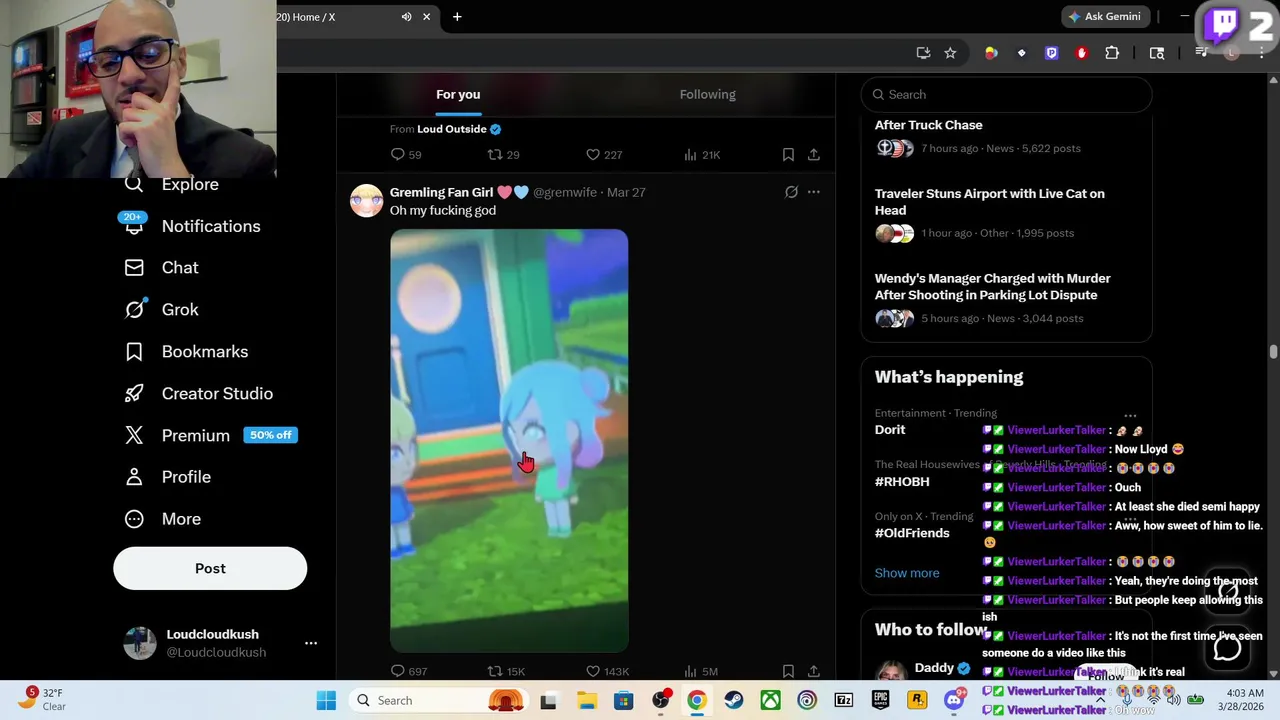Screen dimensions: 1280x720
Task: Open Steam from the taskbar
Action: coord(734,701)
